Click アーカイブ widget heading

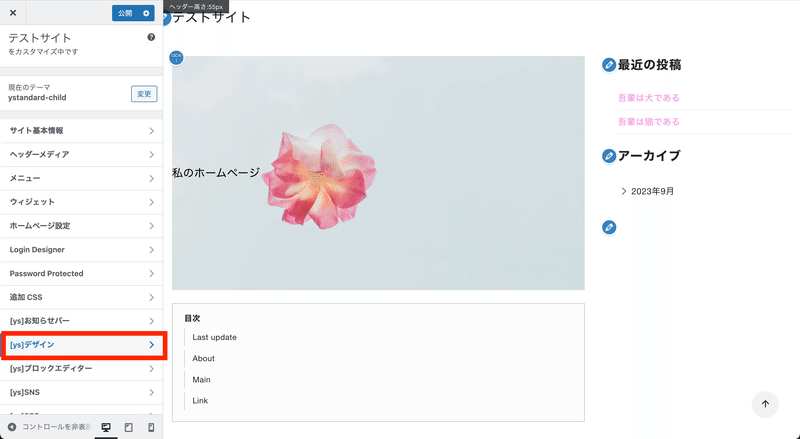pos(649,156)
